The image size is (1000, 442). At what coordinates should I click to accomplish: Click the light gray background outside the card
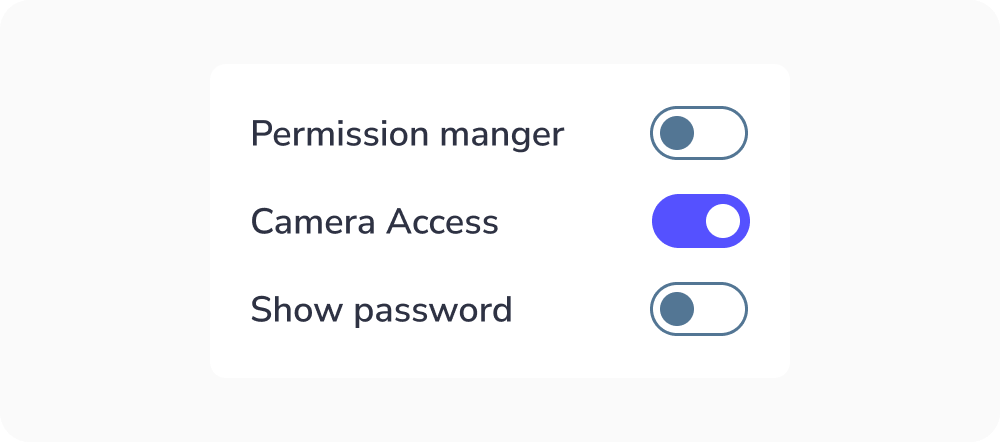(x=100, y=220)
